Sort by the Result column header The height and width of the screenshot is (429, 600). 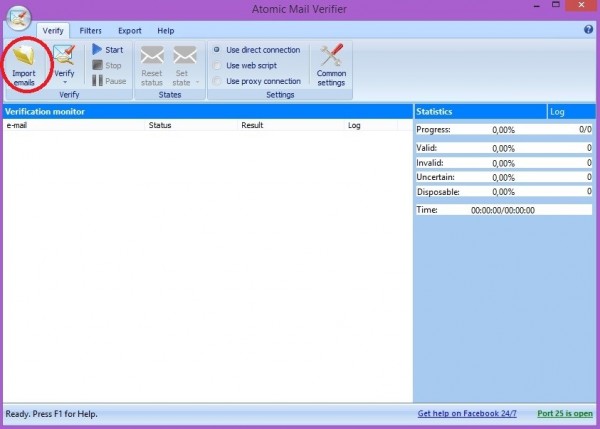tap(291, 125)
